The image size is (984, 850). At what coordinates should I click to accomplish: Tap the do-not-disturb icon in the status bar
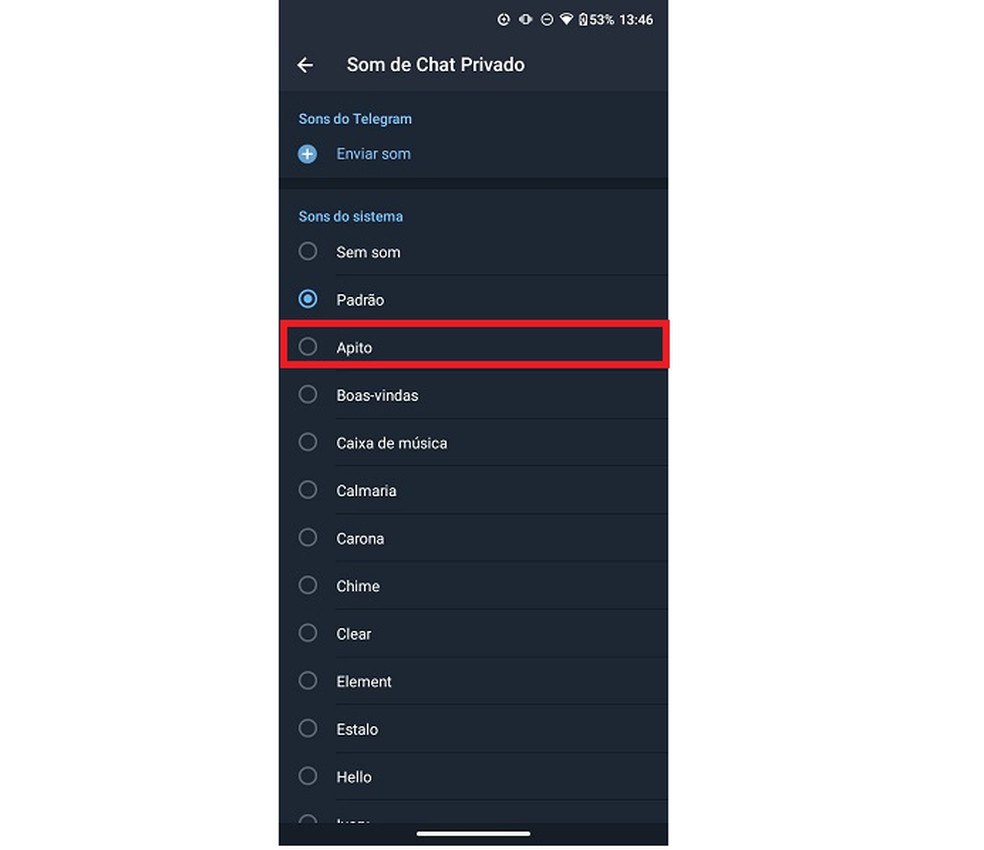click(x=547, y=19)
